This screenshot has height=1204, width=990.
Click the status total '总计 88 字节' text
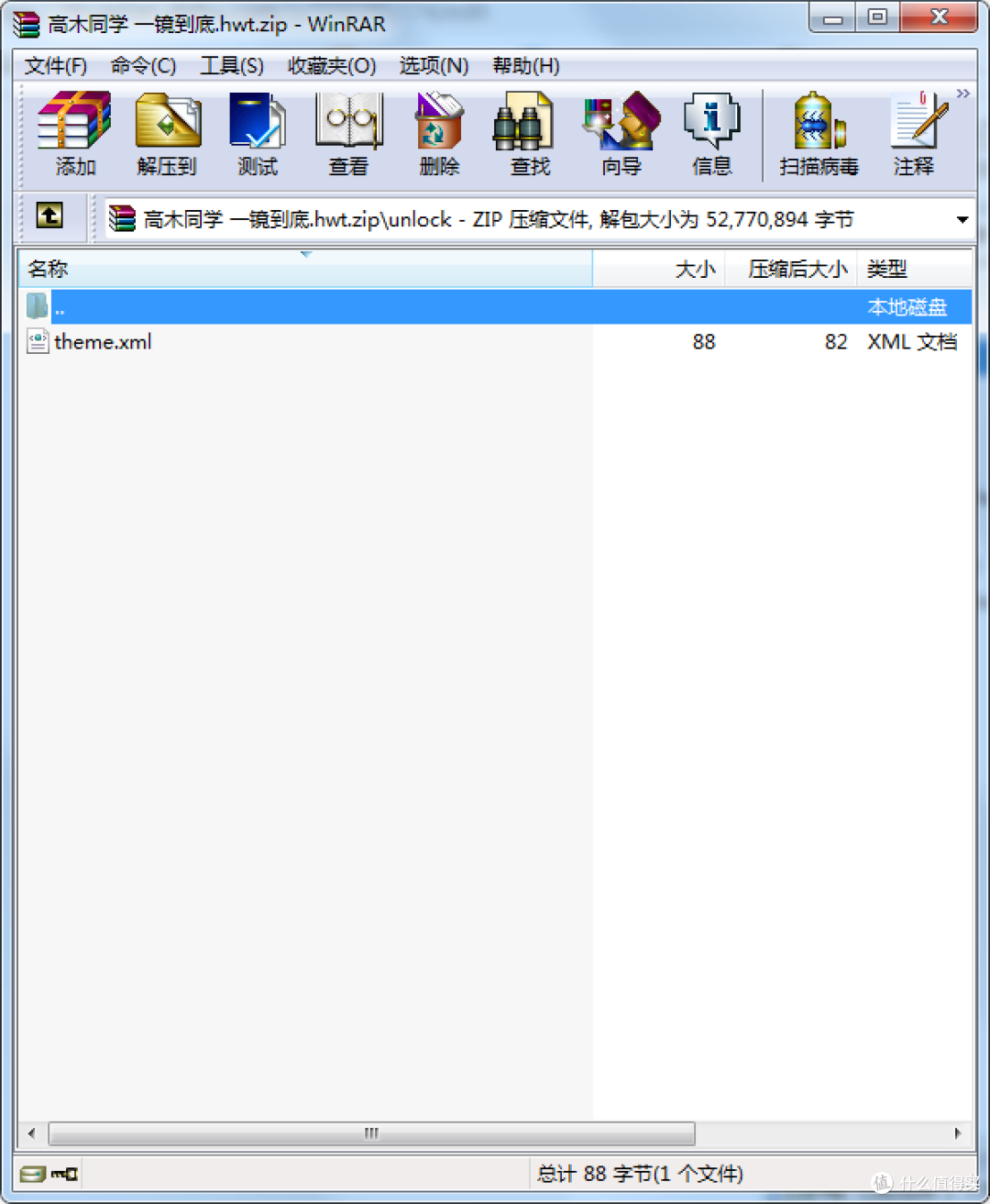coord(639,1174)
